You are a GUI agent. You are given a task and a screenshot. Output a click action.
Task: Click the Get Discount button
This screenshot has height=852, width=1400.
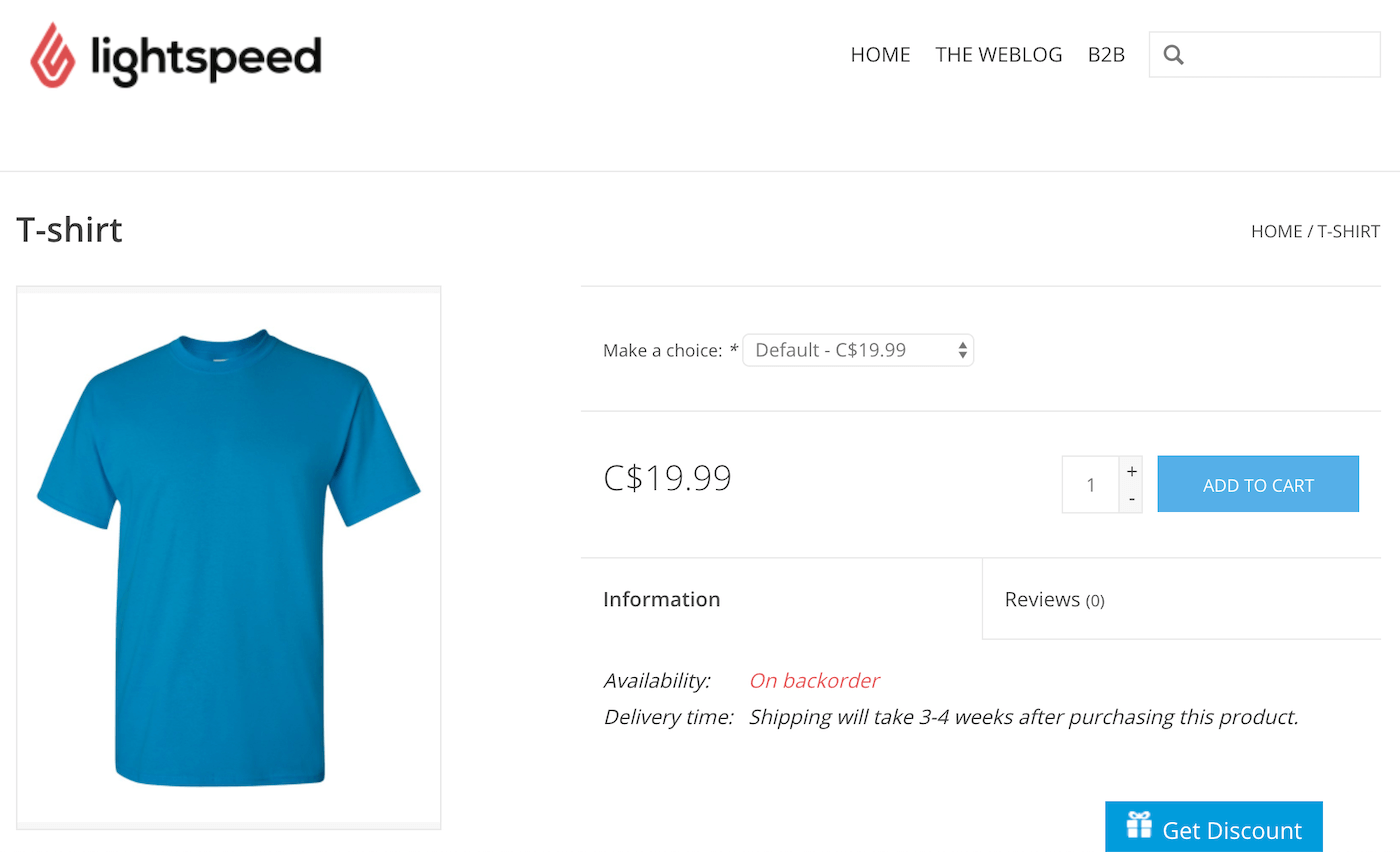pos(1213,828)
